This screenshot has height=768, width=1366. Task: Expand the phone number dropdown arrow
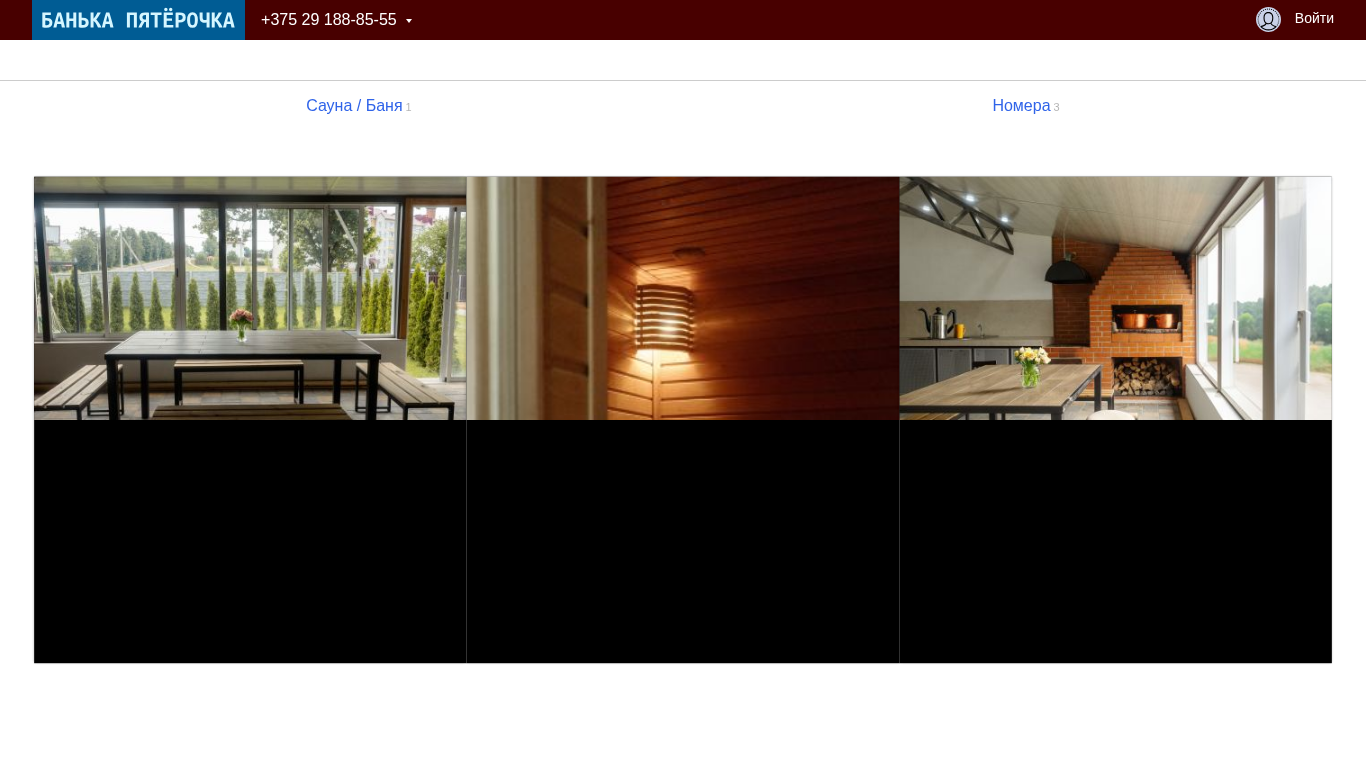(x=409, y=21)
